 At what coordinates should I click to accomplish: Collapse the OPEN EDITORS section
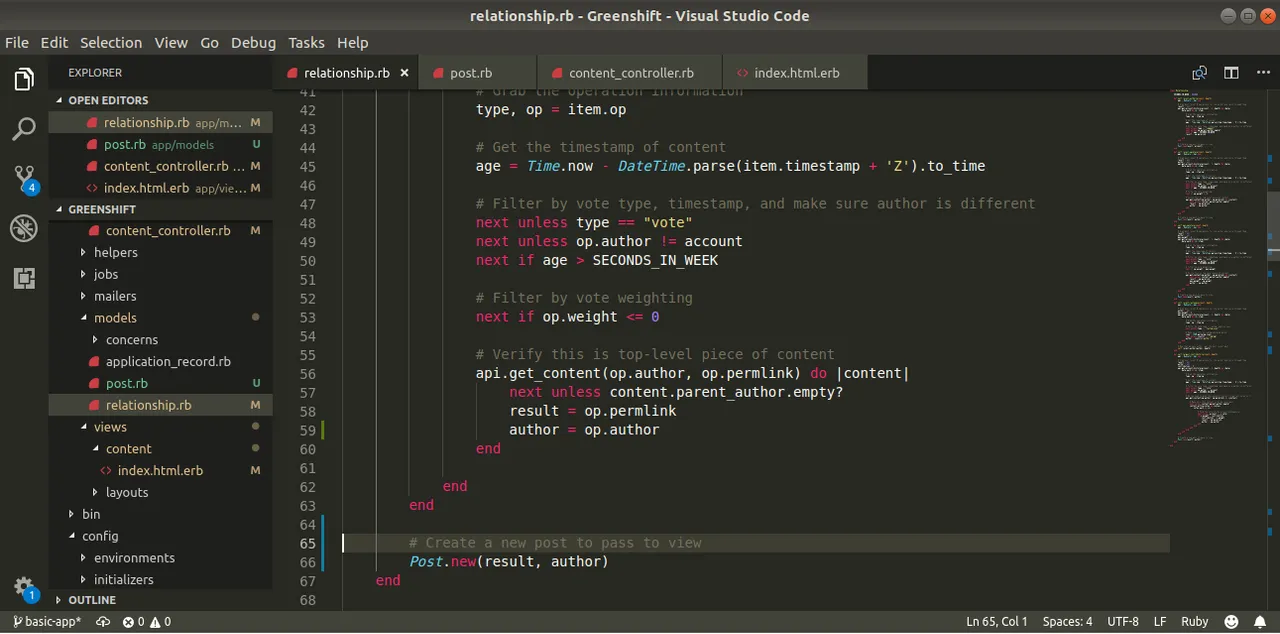point(108,100)
